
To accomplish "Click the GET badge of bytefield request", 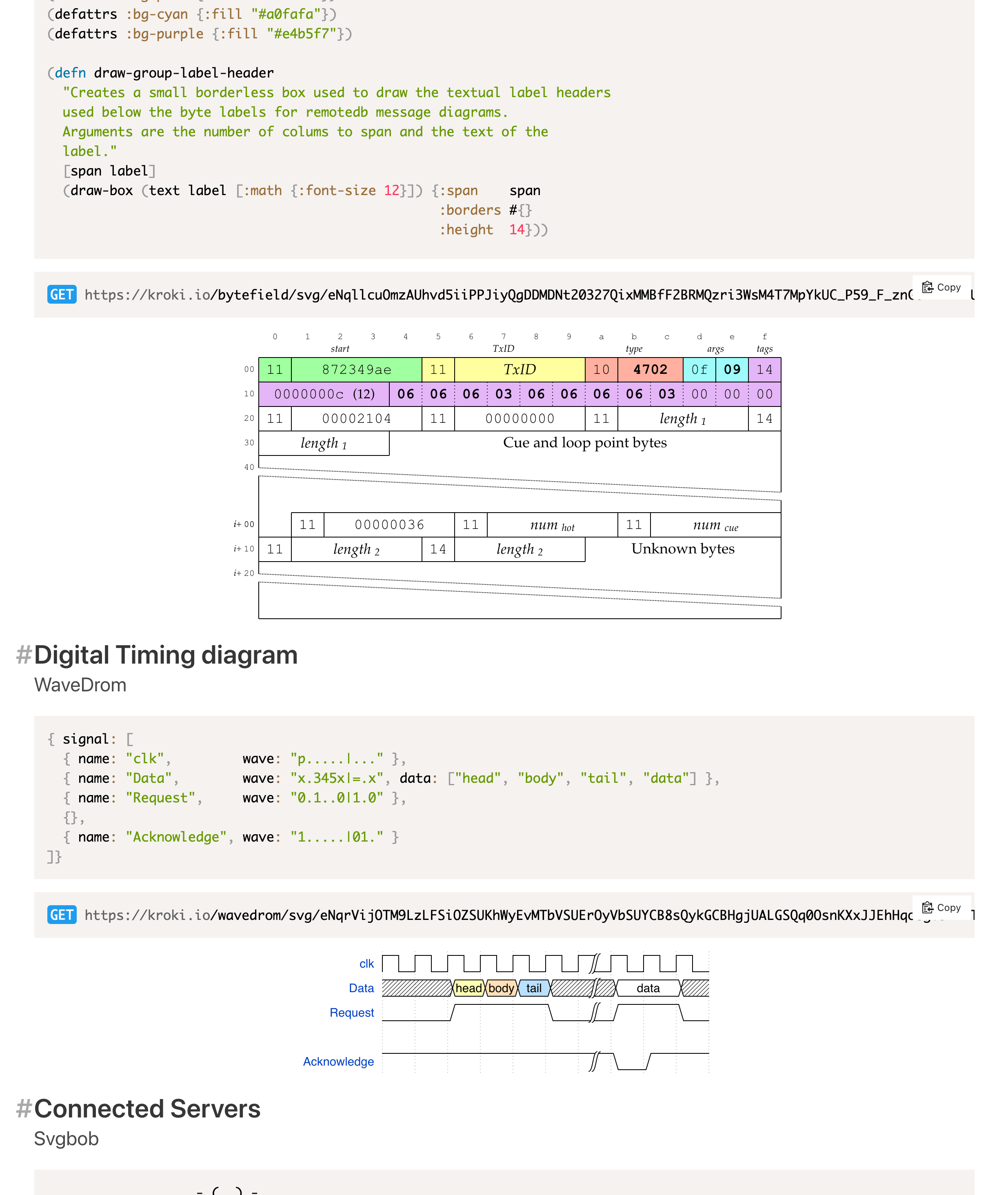I will pos(62,295).
